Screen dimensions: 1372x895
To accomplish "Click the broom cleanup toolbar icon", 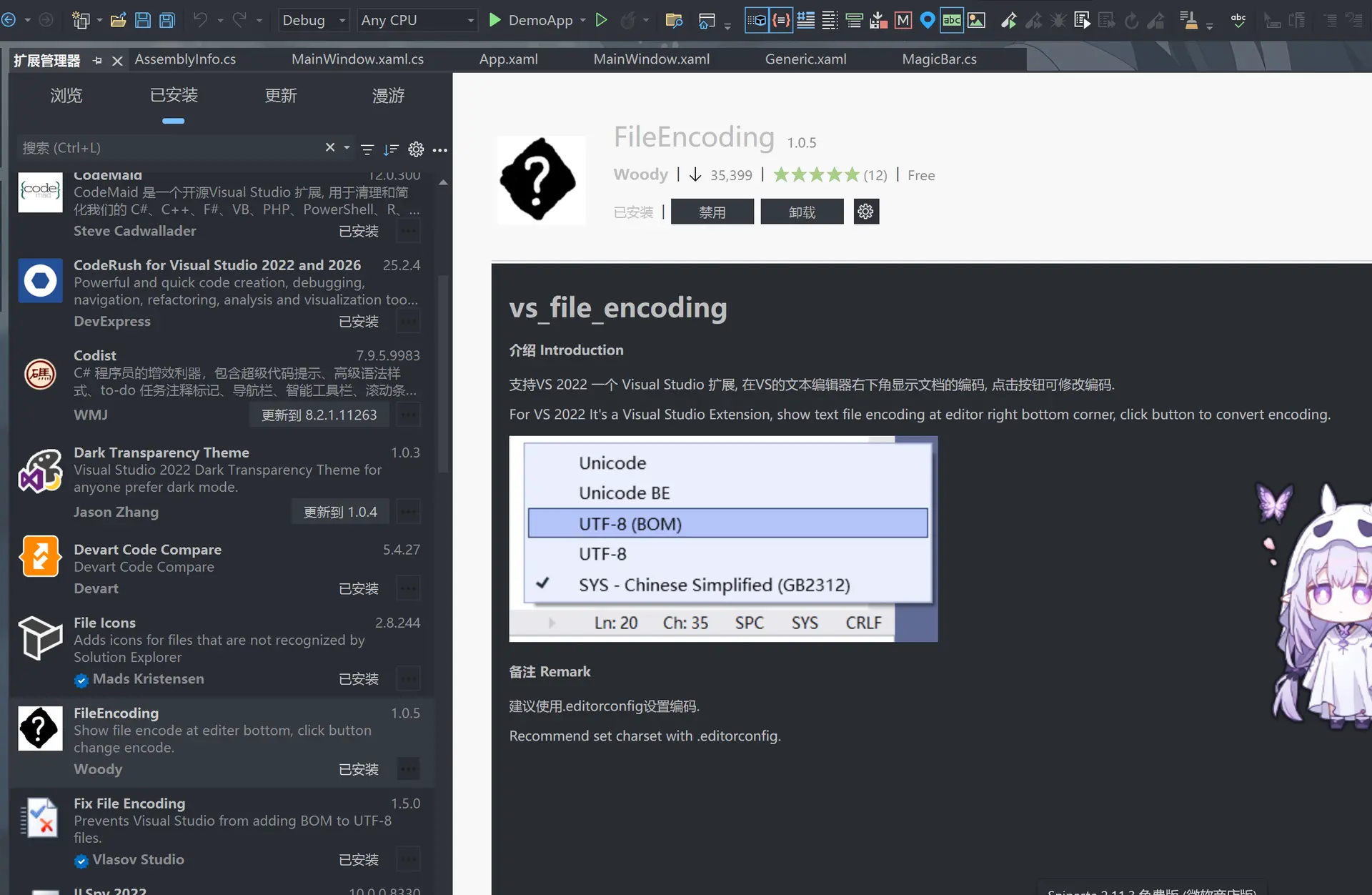I will (x=1188, y=20).
